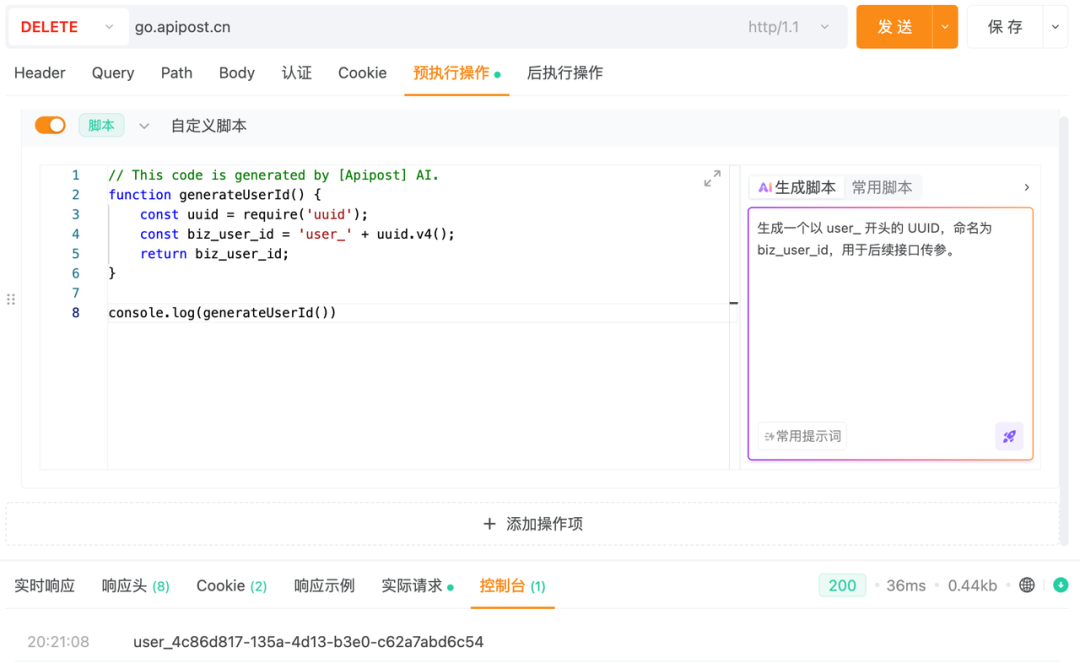The image size is (1080, 663).
Task: Open the request Cookie tab
Action: (362, 73)
